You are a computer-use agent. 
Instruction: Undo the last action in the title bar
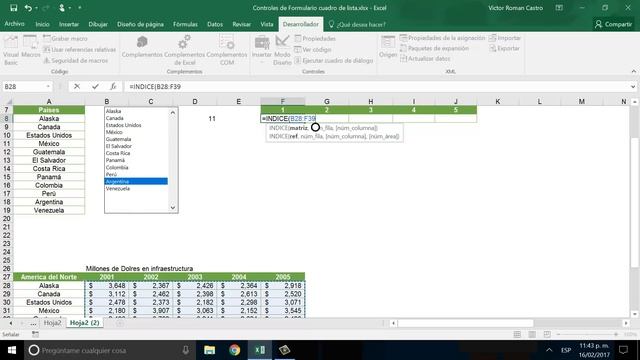pyautogui.click(x=28, y=8)
